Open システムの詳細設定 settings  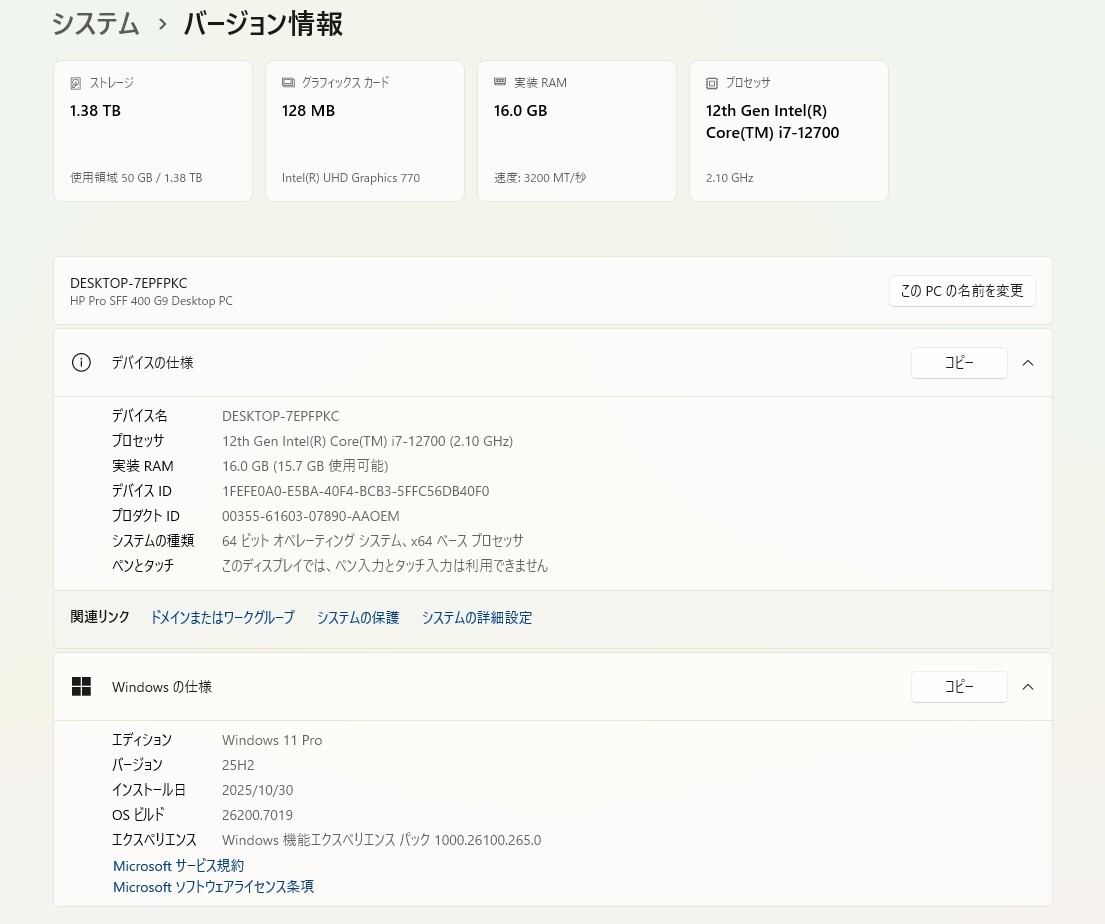click(477, 617)
